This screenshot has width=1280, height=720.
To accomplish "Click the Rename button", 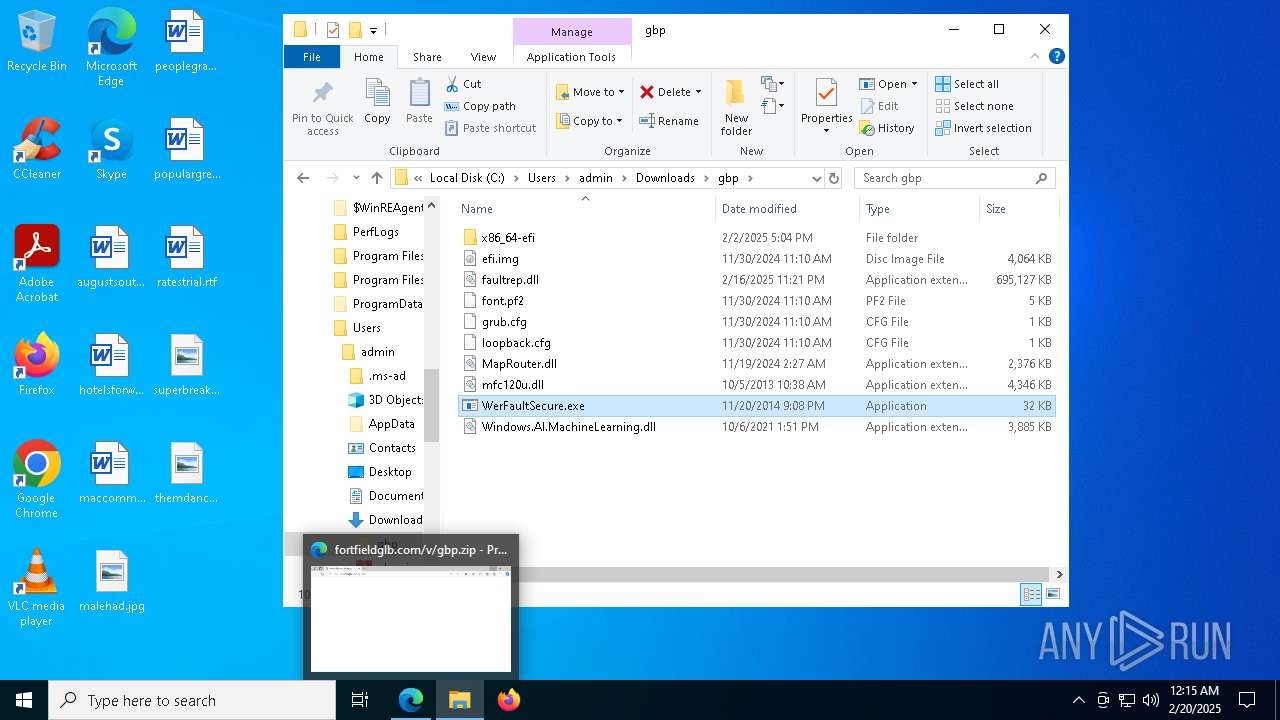I will 669,121.
